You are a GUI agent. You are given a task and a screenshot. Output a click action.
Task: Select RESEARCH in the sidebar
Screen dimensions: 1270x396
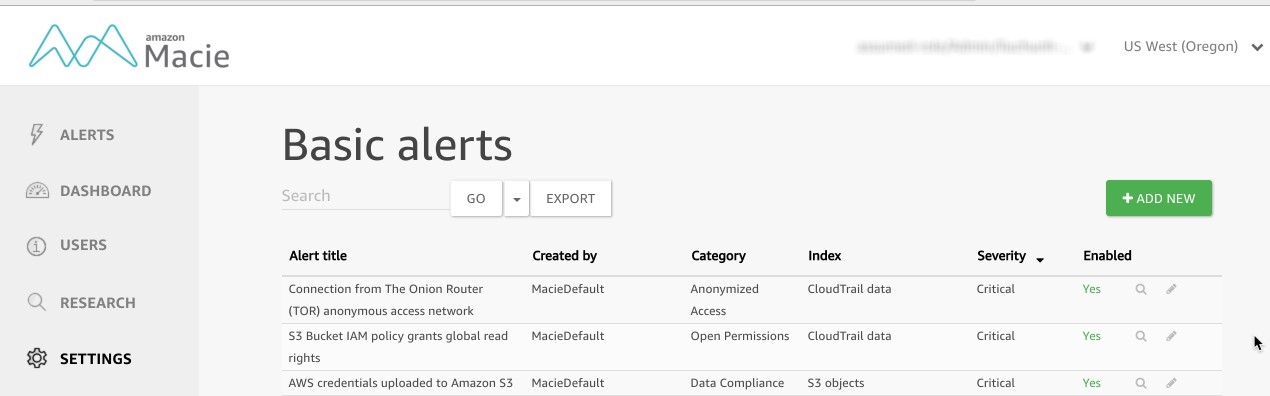point(98,303)
